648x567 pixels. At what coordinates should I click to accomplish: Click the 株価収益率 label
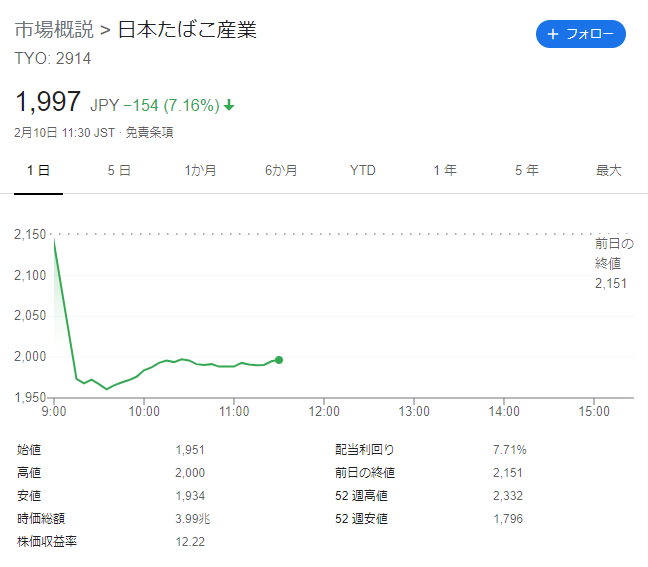click(47, 541)
